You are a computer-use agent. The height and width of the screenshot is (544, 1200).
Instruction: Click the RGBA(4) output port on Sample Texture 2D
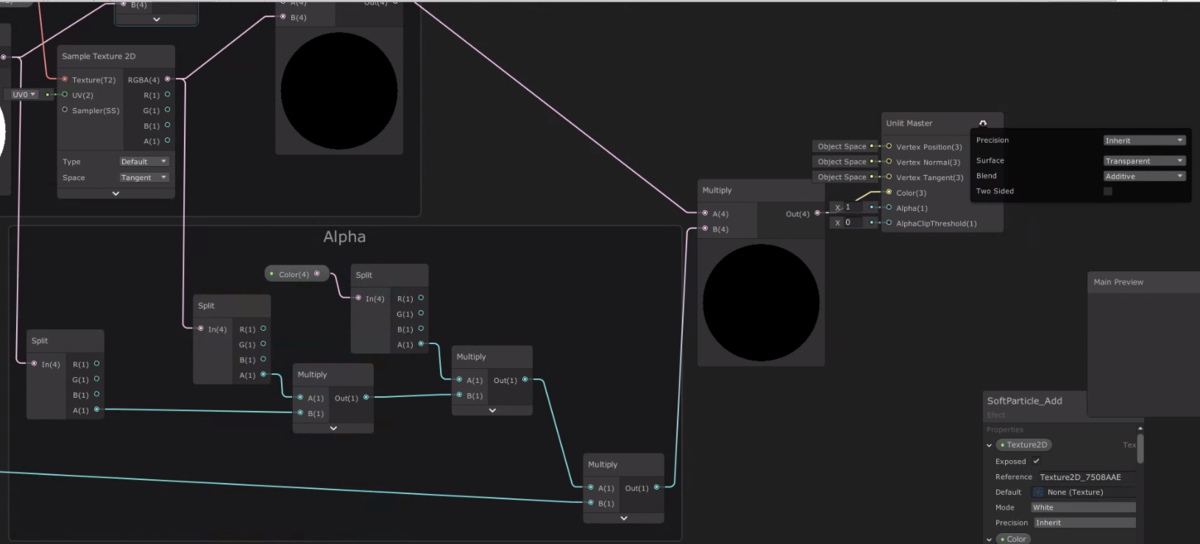167,79
